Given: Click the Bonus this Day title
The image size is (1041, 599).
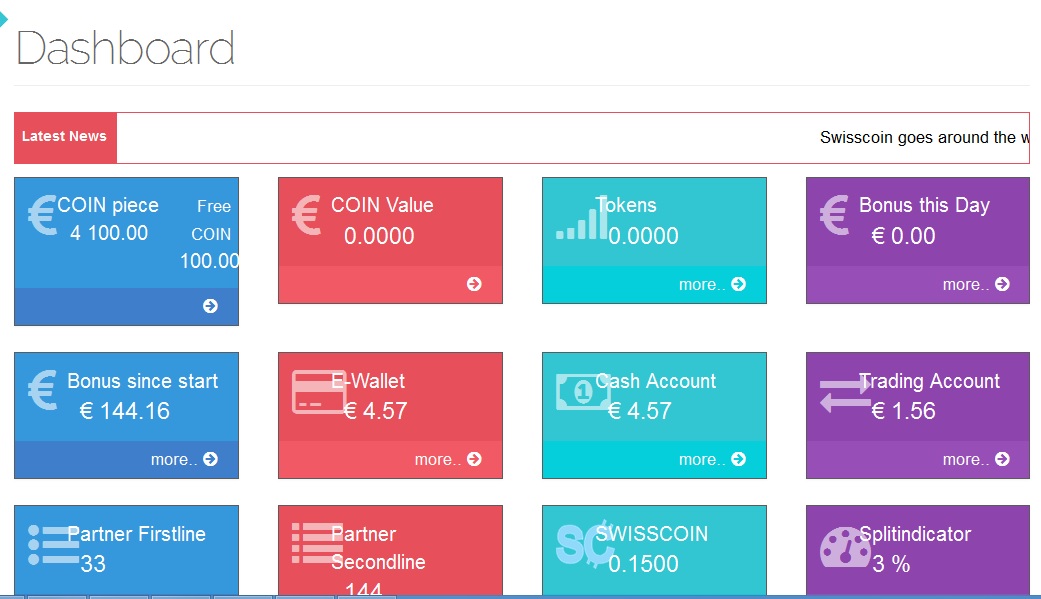Looking at the screenshot, I should tap(924, 205).
